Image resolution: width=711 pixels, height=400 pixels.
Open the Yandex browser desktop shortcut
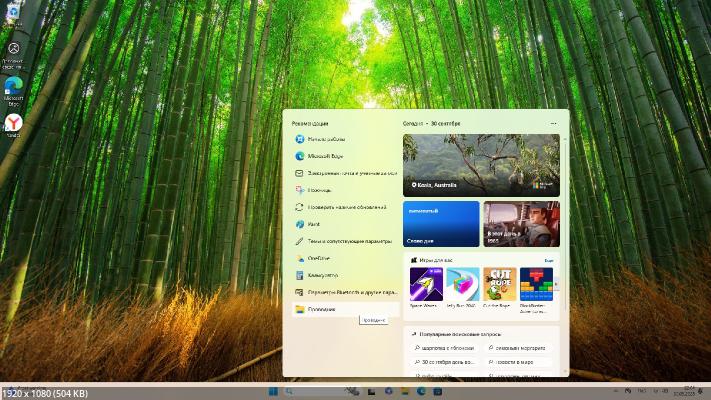(x=14, y=124)
